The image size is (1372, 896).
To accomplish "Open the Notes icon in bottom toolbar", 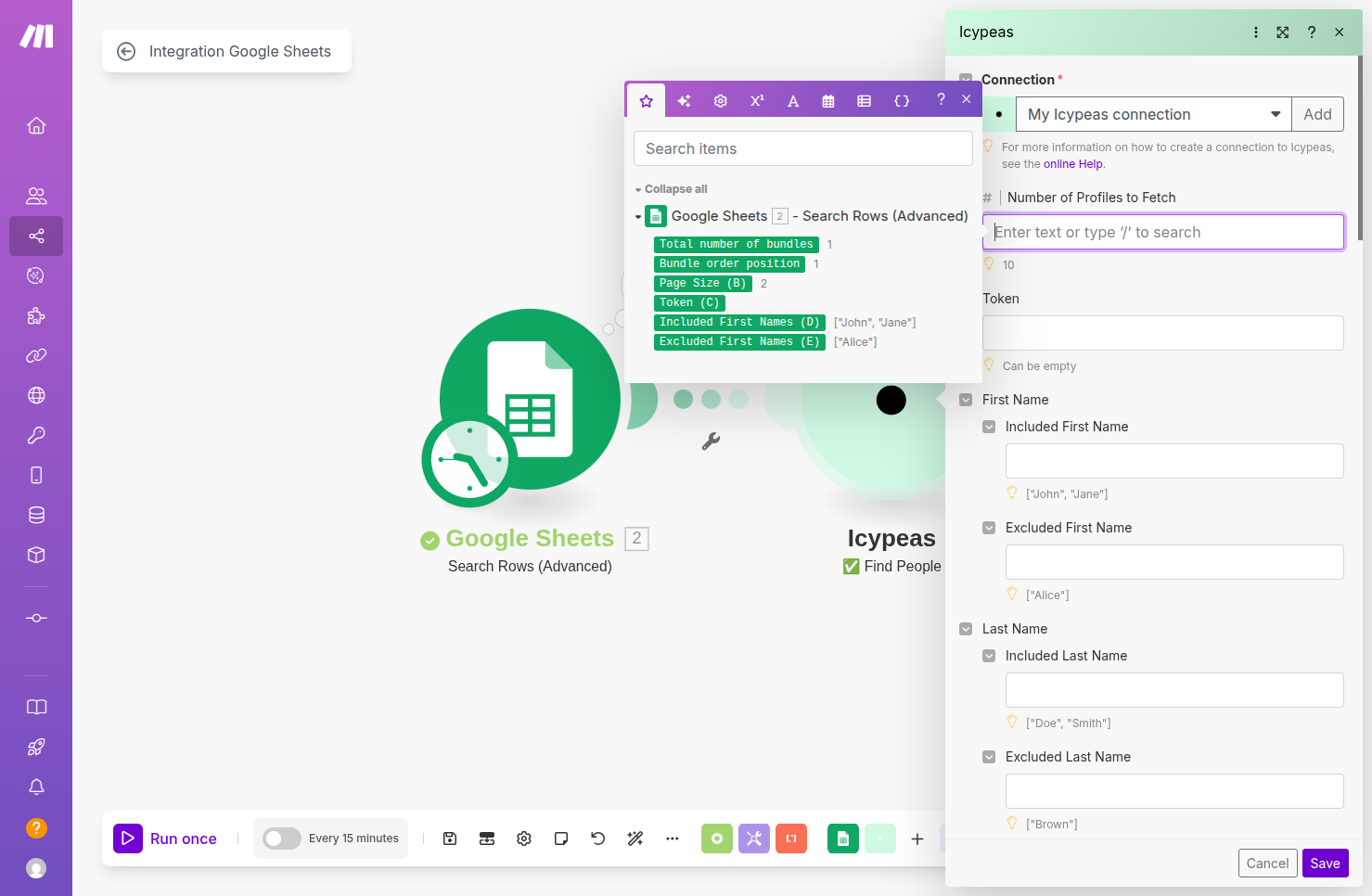I will click(x=561, y=838).
